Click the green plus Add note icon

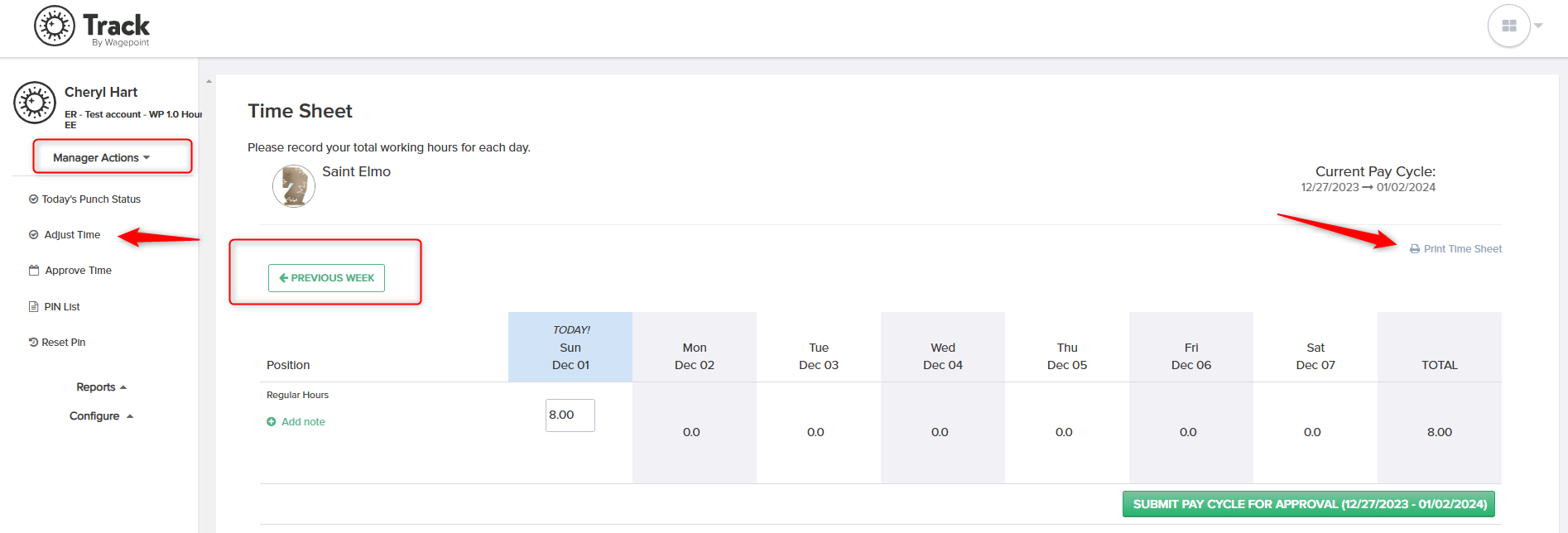point(272,422)
